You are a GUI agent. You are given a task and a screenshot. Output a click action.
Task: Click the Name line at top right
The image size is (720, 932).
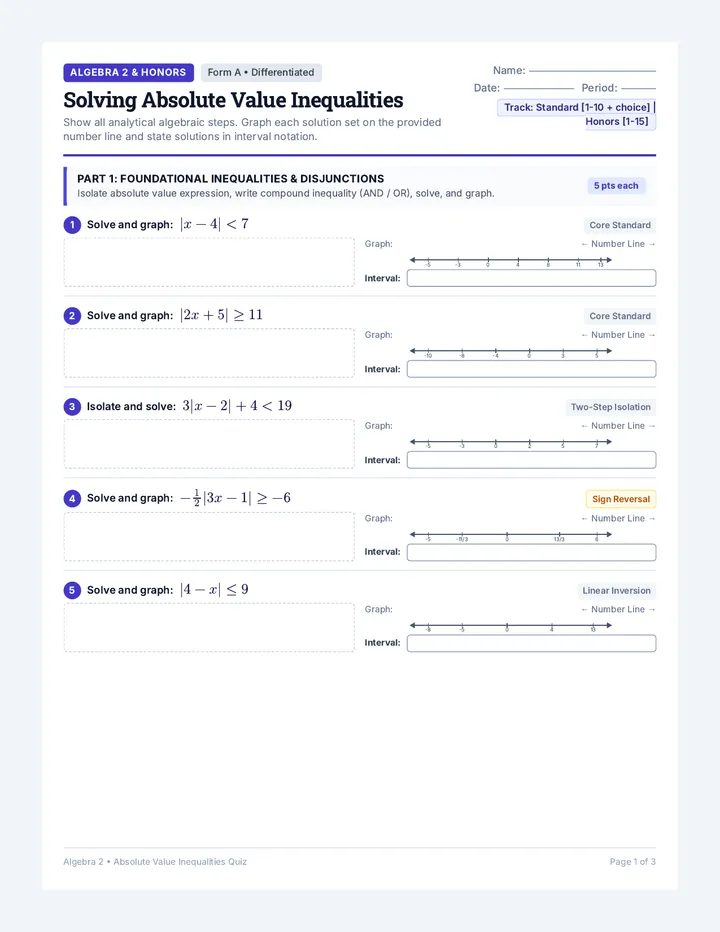[592, 71]
